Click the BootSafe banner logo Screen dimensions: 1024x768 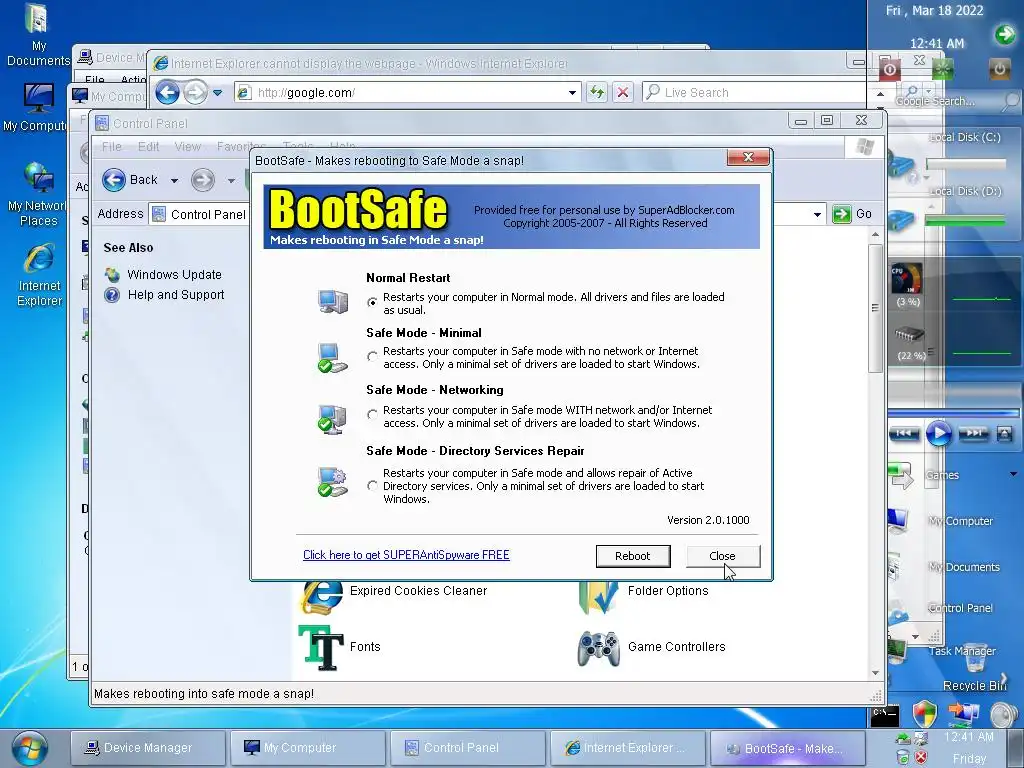(x=358, y=210)
